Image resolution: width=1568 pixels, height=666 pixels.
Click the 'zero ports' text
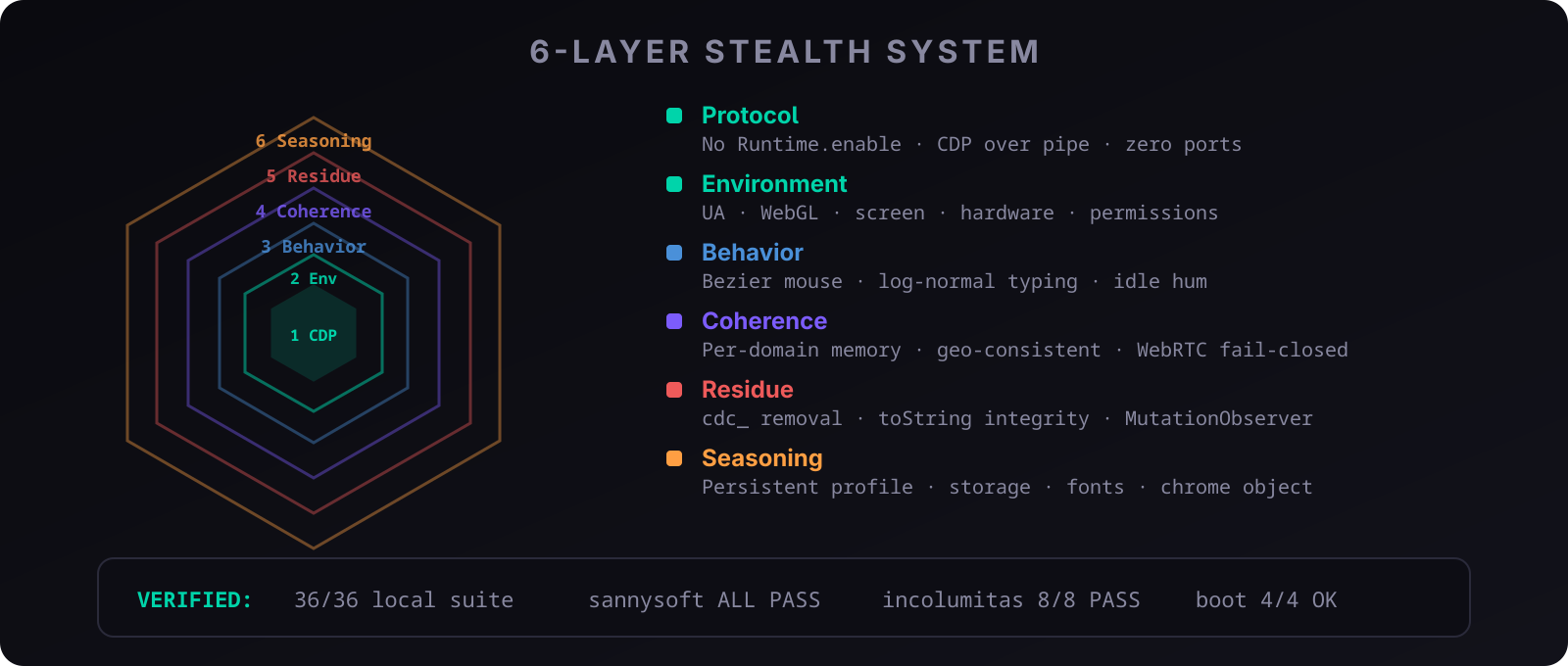click(x=1184, y=145)
